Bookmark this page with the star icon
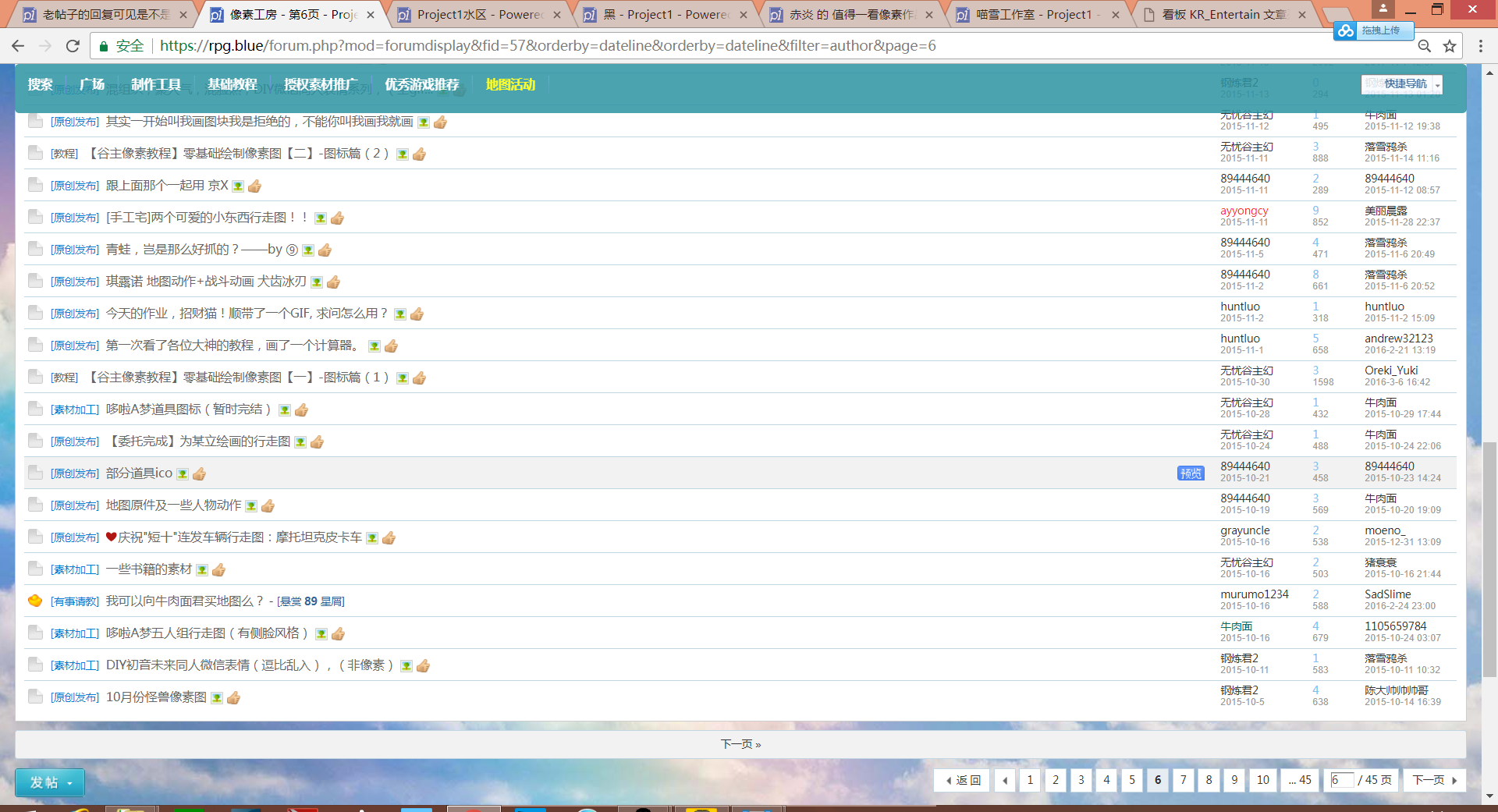This screenshot has width=1498, height=812. tap(1450, 46)
